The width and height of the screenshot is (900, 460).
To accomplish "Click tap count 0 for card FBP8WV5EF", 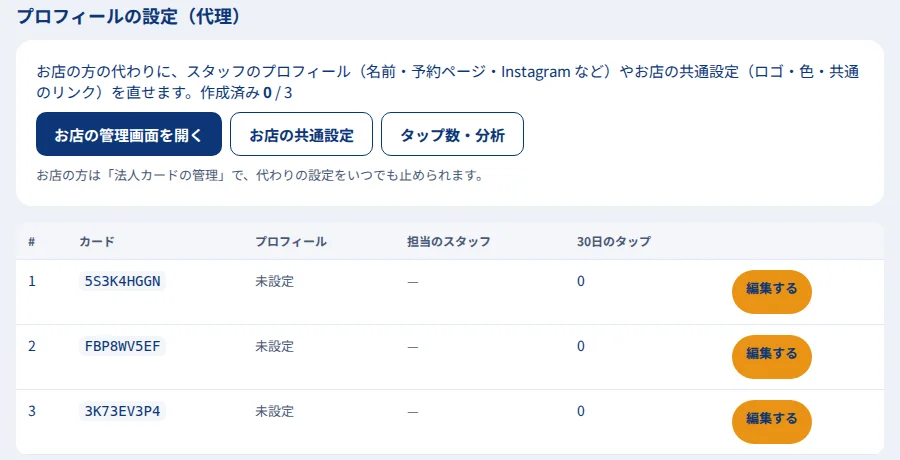I will click(581, 346).
